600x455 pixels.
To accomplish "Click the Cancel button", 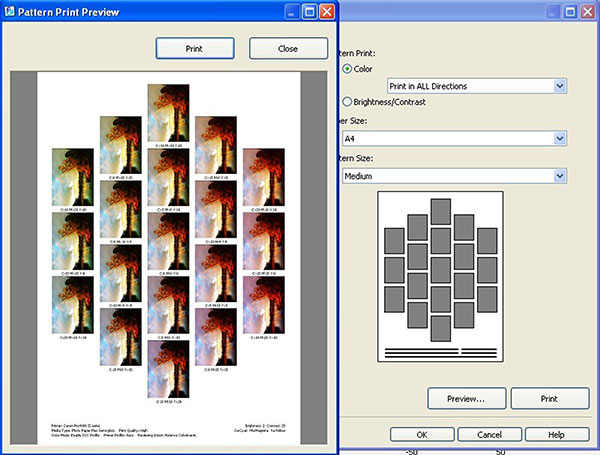I will [489, 435].
